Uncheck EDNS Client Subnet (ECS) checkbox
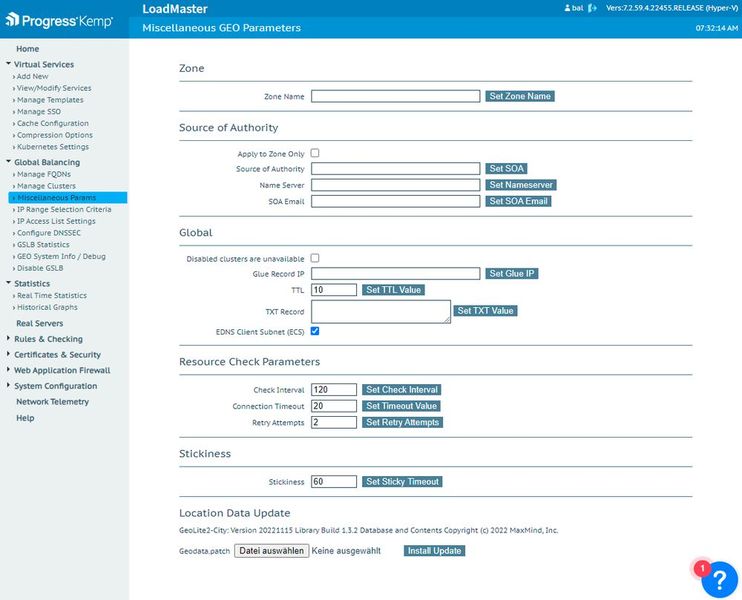742x600 pixels. tap(315, 331)
